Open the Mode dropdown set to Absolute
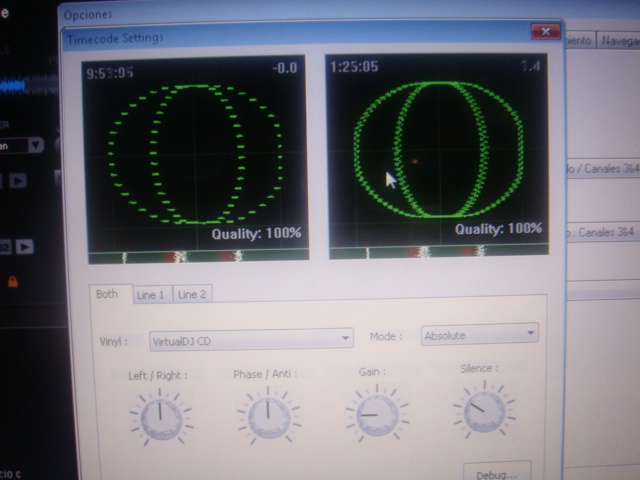 (x=480, y=335)
